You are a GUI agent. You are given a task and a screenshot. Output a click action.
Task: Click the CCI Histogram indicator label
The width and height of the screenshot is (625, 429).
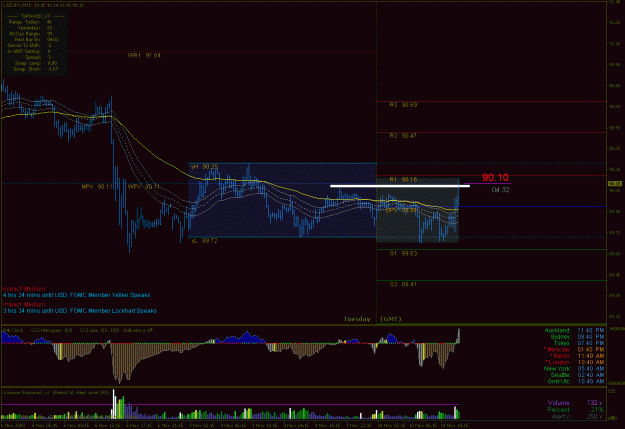coord(52,331)
